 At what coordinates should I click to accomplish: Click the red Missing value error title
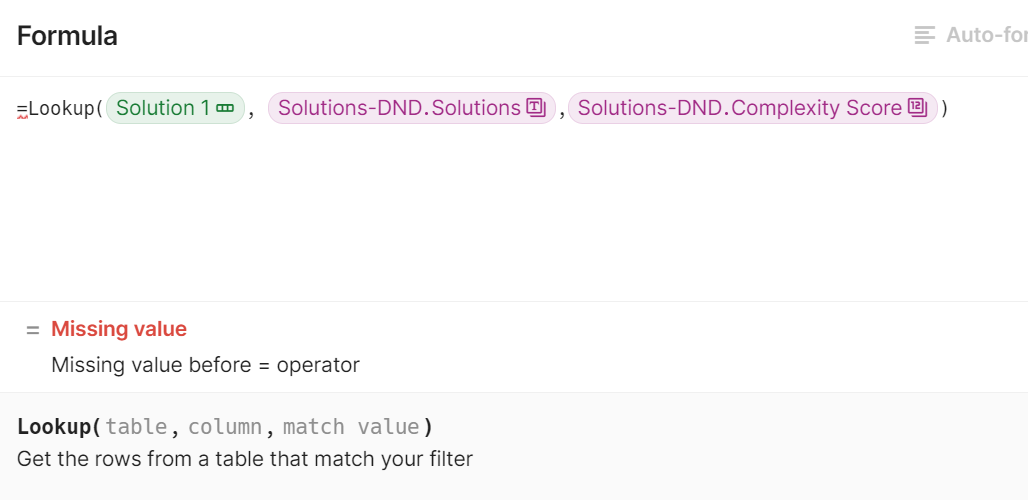(119, 329)
